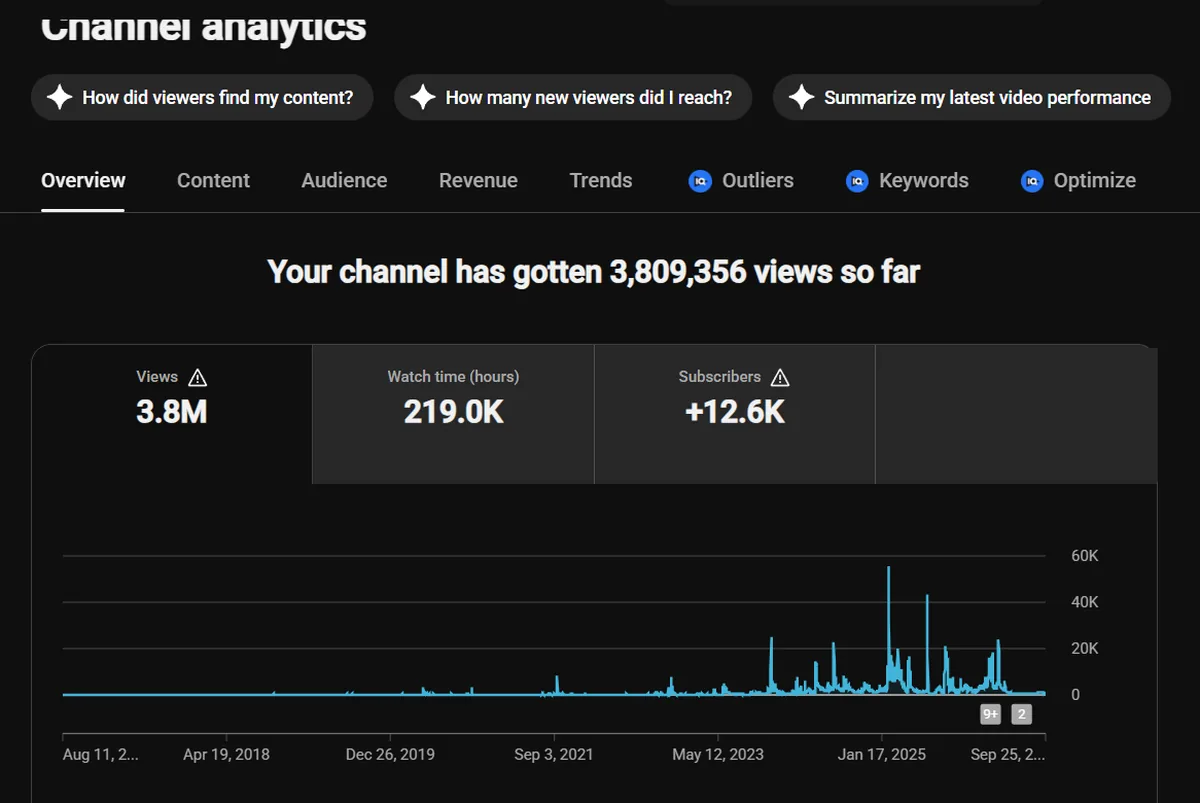Select the Views 3.8M metric card

tap(172, 414)
